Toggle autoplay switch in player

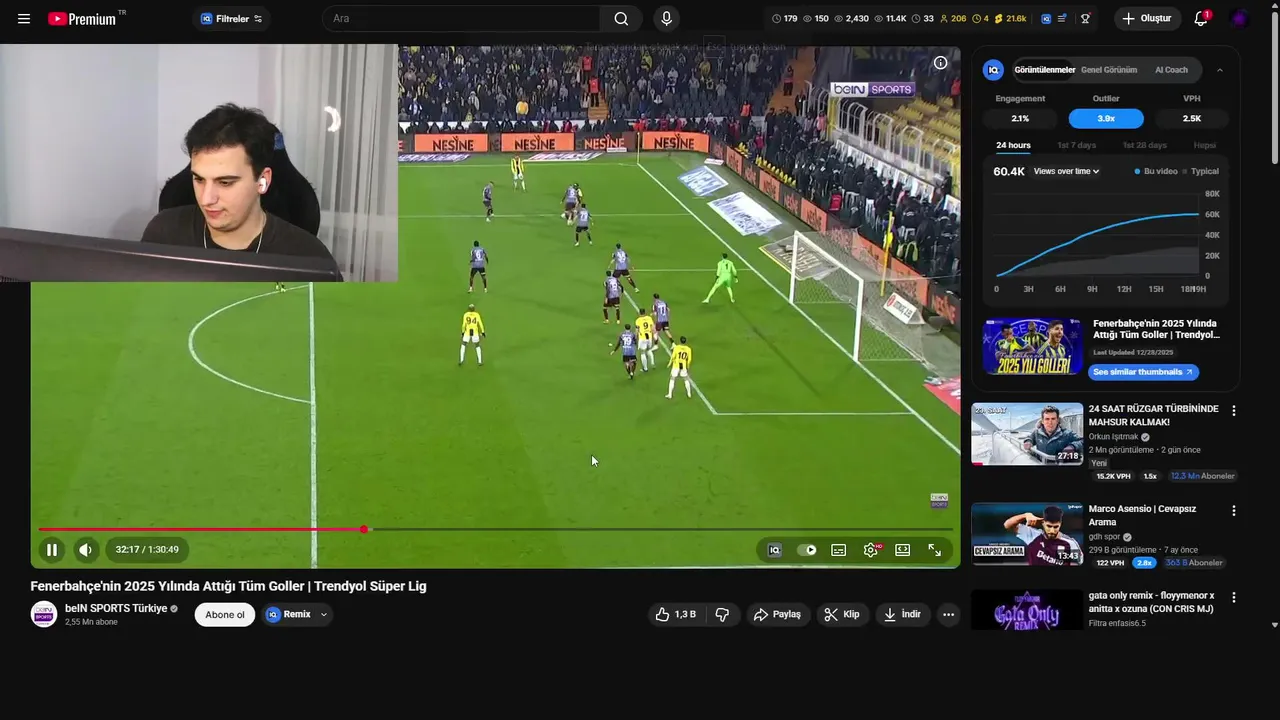tap(807, 549)
